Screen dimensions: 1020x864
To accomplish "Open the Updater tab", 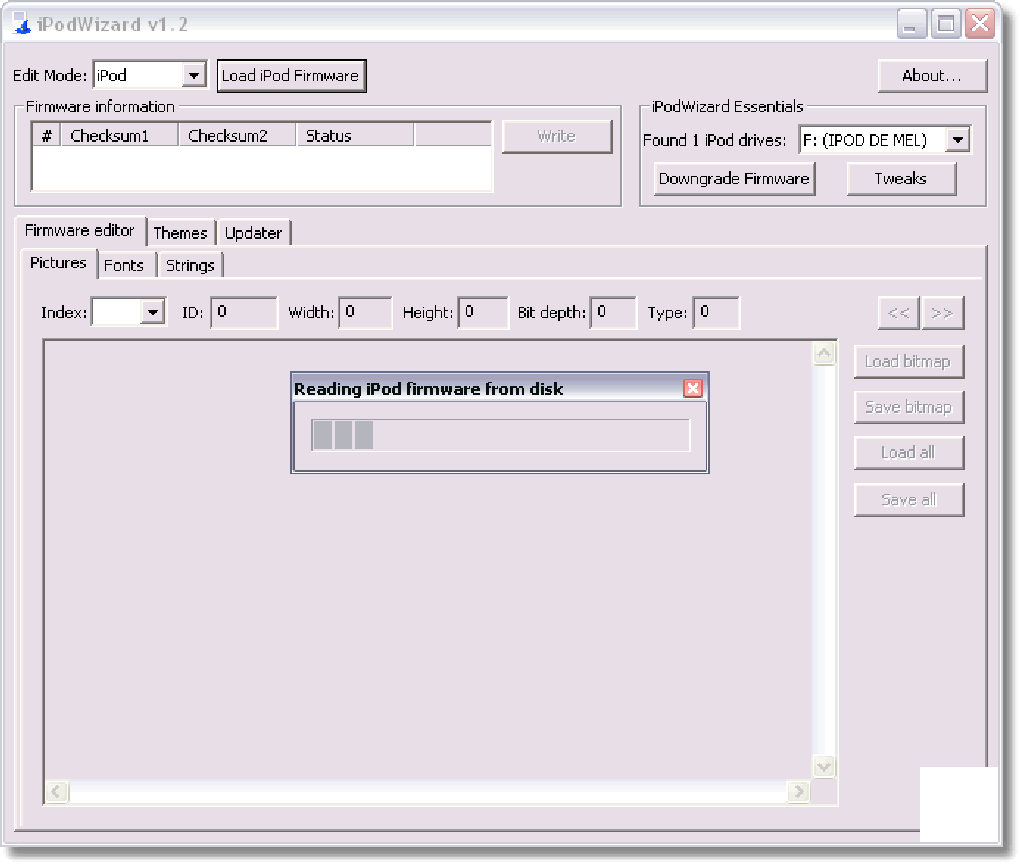I will coord(254,233).
